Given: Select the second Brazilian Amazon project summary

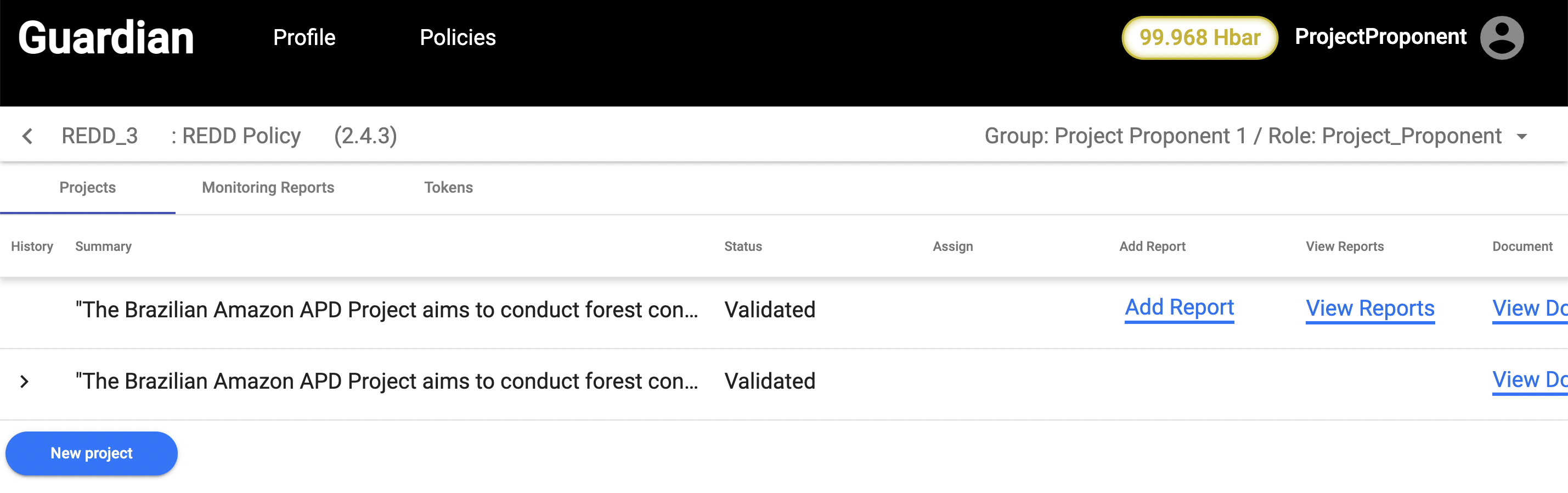Looking at the screenshot, I should (x=386, y=382).
